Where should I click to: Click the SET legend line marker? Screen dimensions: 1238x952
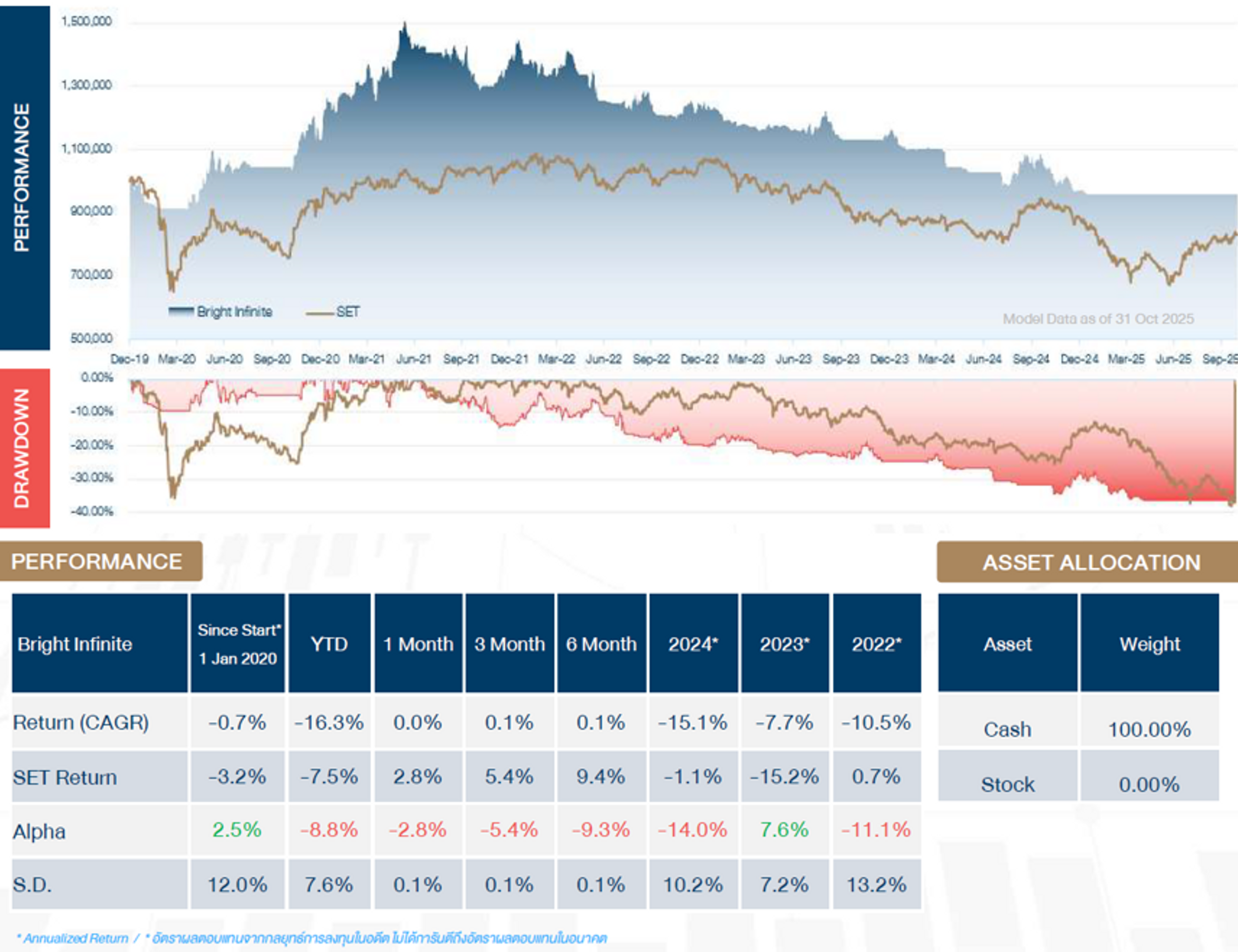pos(319,313)
